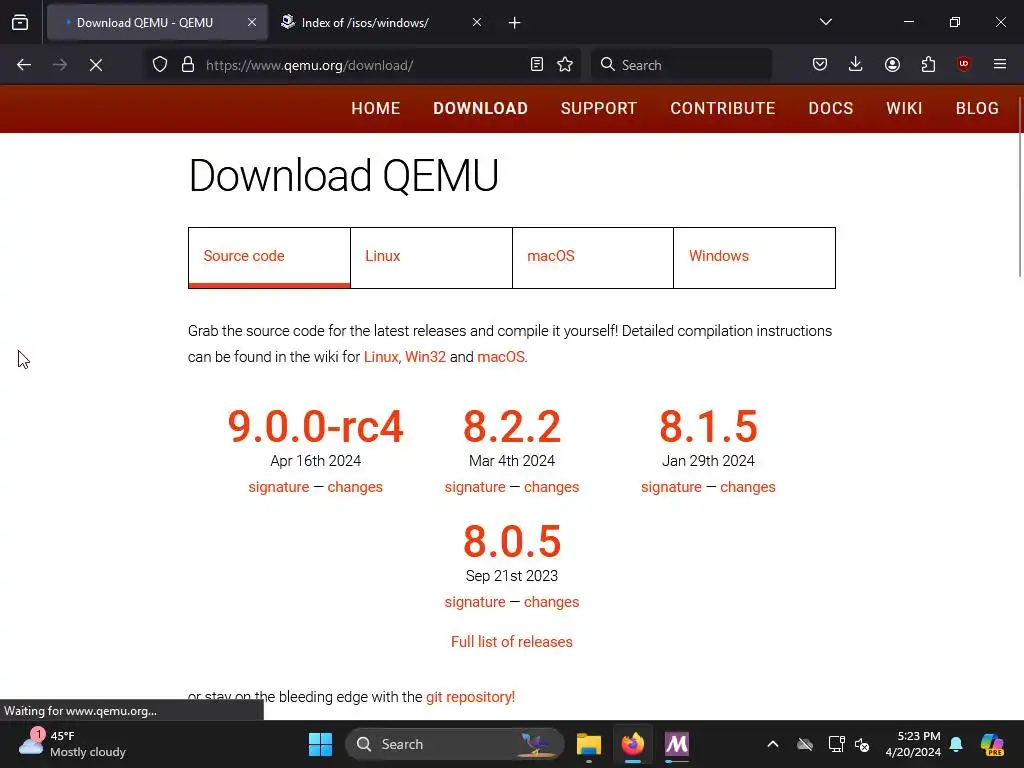Viewport: 1024px width, 768px height.
Task: Open signature for 9.0.0-rc4
Action: point(279,487)
